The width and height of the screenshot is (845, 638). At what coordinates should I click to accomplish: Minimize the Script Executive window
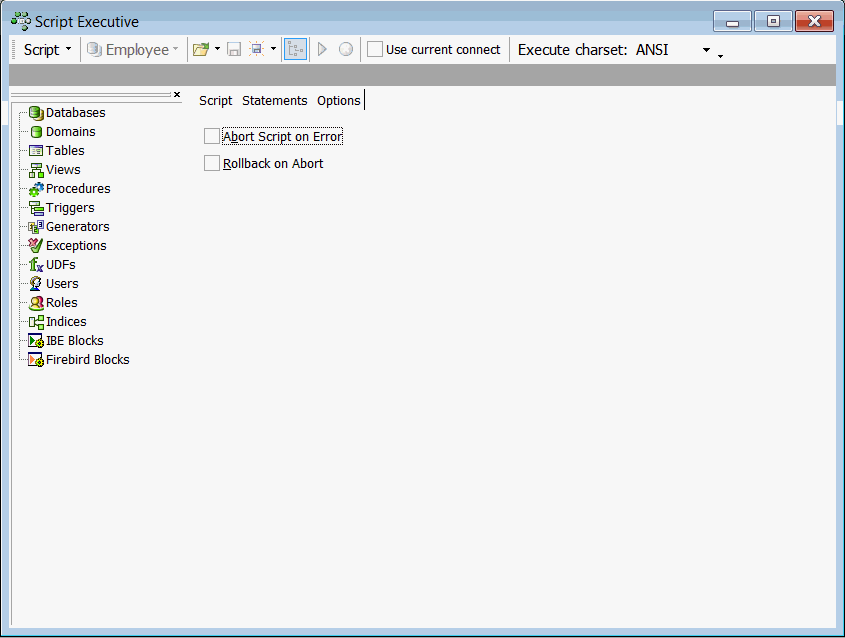click(732, 22)
